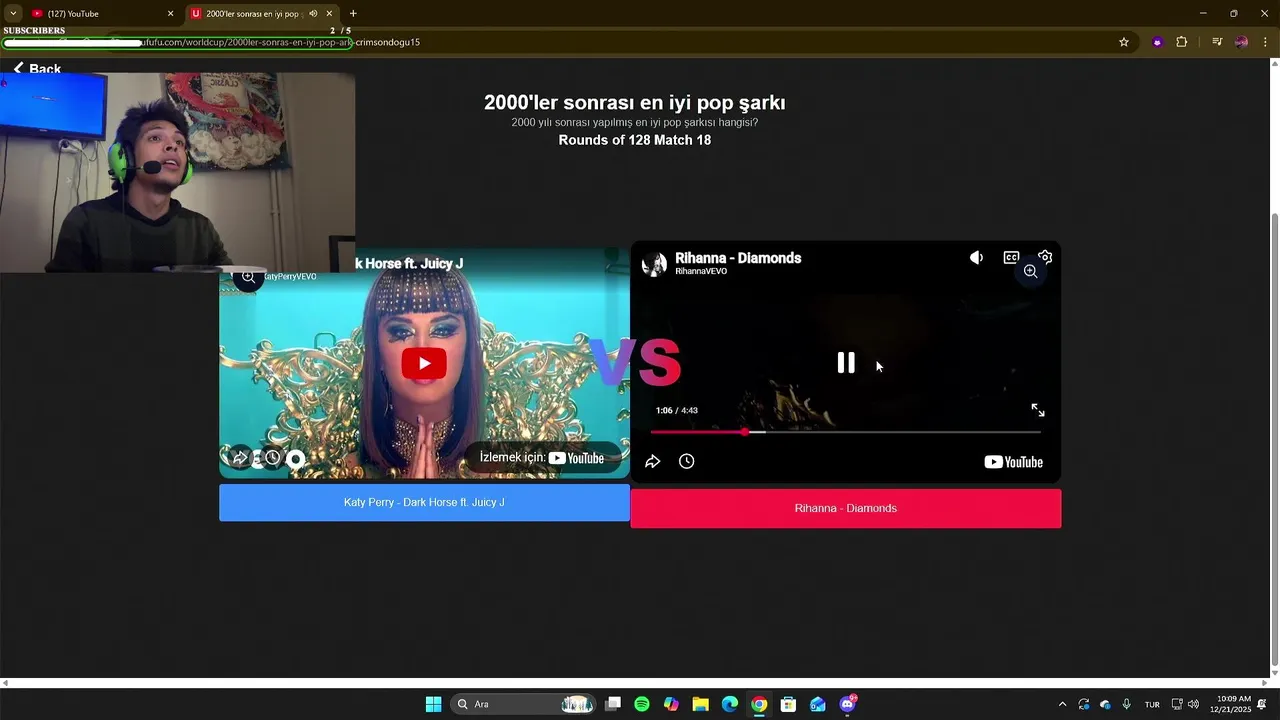The image size is (1280, 720).
Task: Vote for Rihanna - Diamonds red button
Action: (846, 508)
